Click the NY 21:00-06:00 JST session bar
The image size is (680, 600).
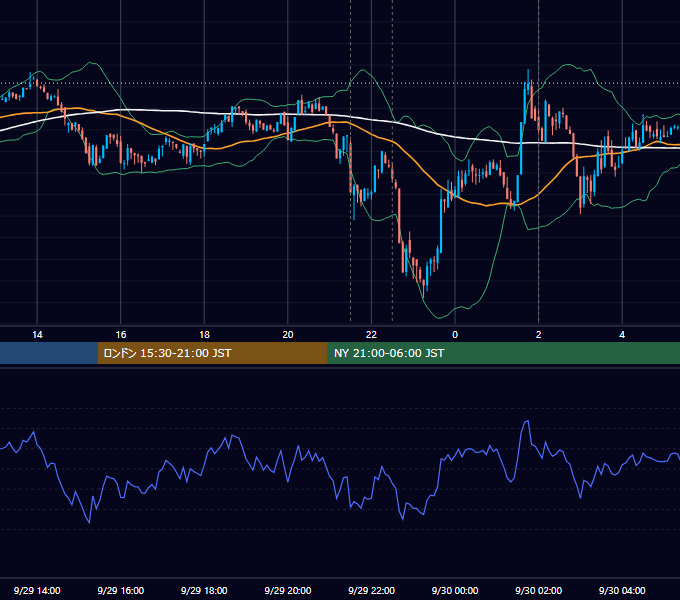tap(503, 353)
